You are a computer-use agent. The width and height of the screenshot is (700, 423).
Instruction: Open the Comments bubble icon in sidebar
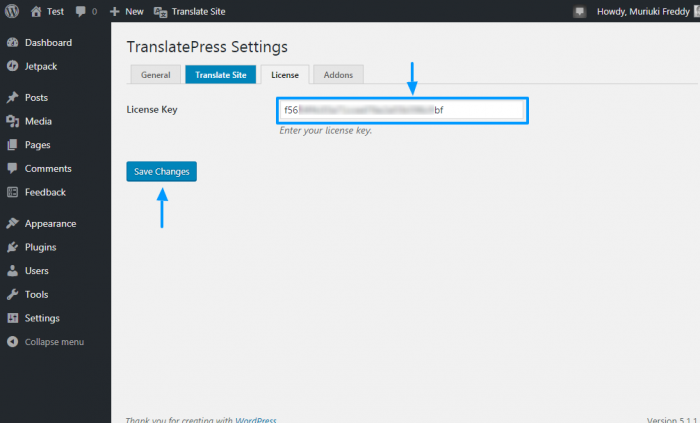point(12,169)
